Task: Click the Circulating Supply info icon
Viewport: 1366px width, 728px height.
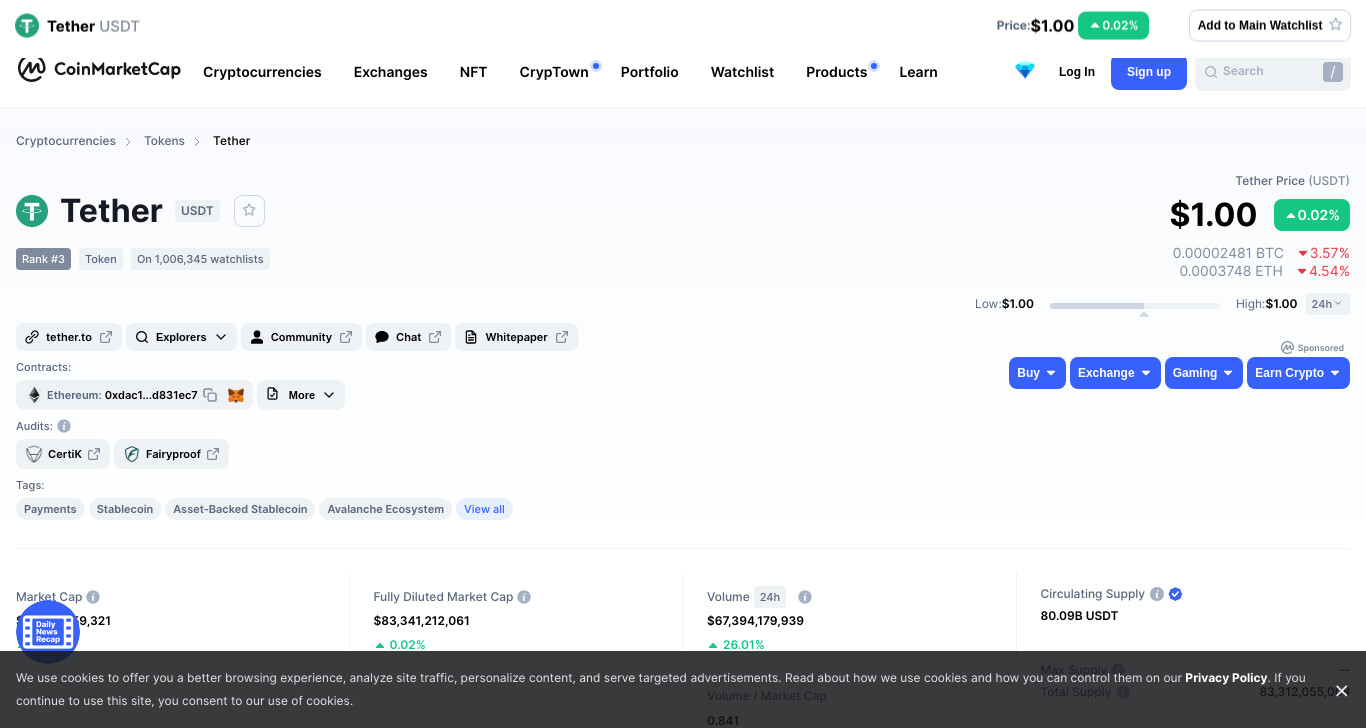Action: [x=1157, y=594]
